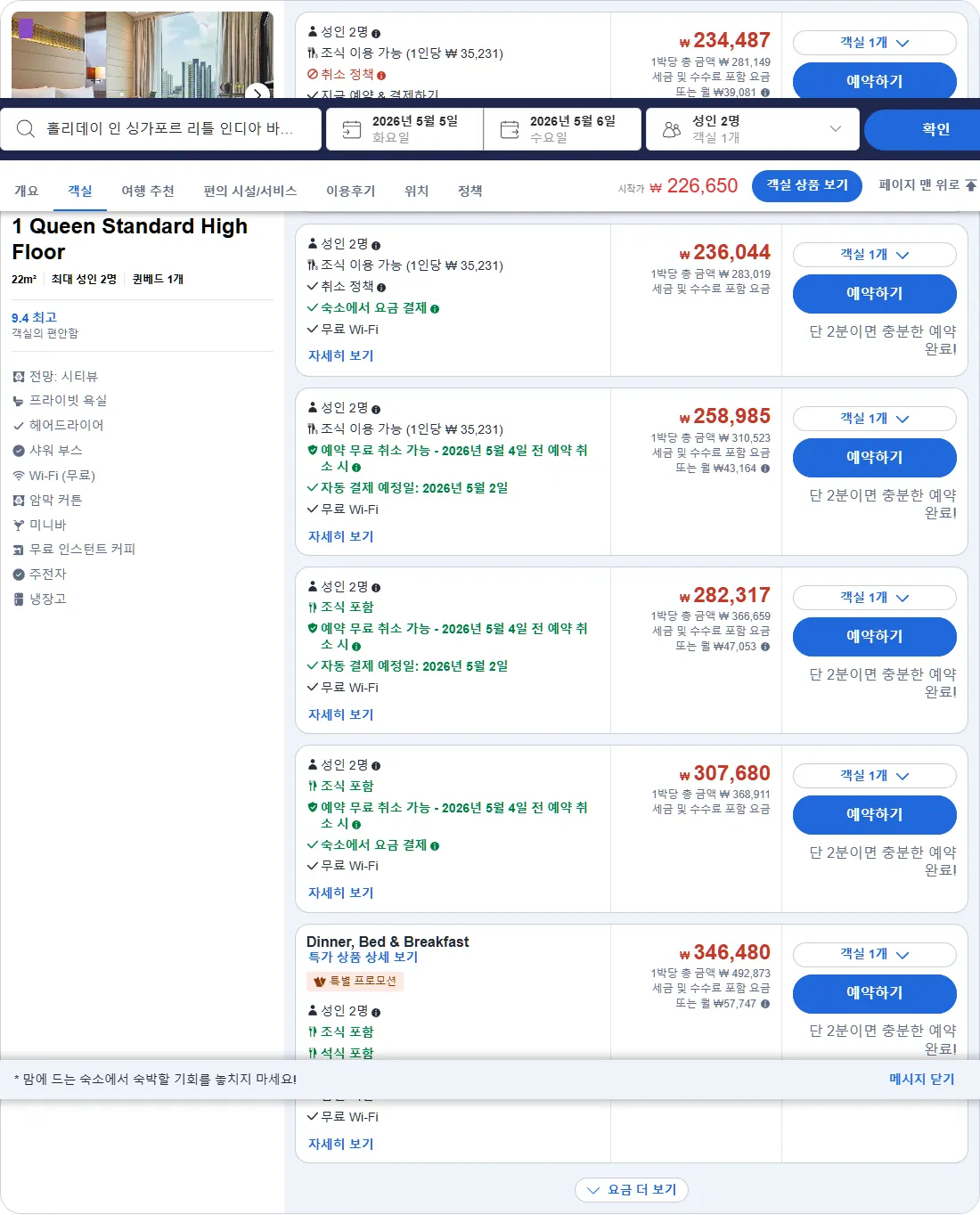
Task: Click the 특별 프로모션 badge
Action: click(x=355, y=982)
